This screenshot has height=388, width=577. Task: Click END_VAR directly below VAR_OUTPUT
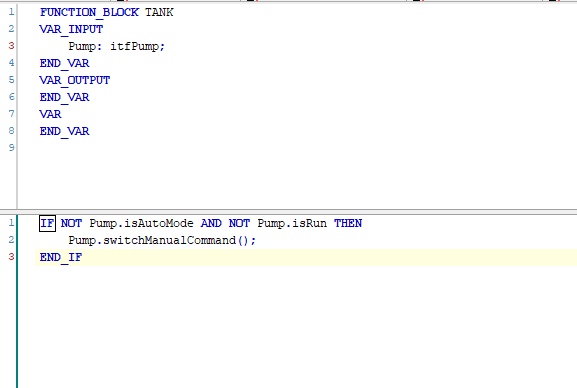64,97
